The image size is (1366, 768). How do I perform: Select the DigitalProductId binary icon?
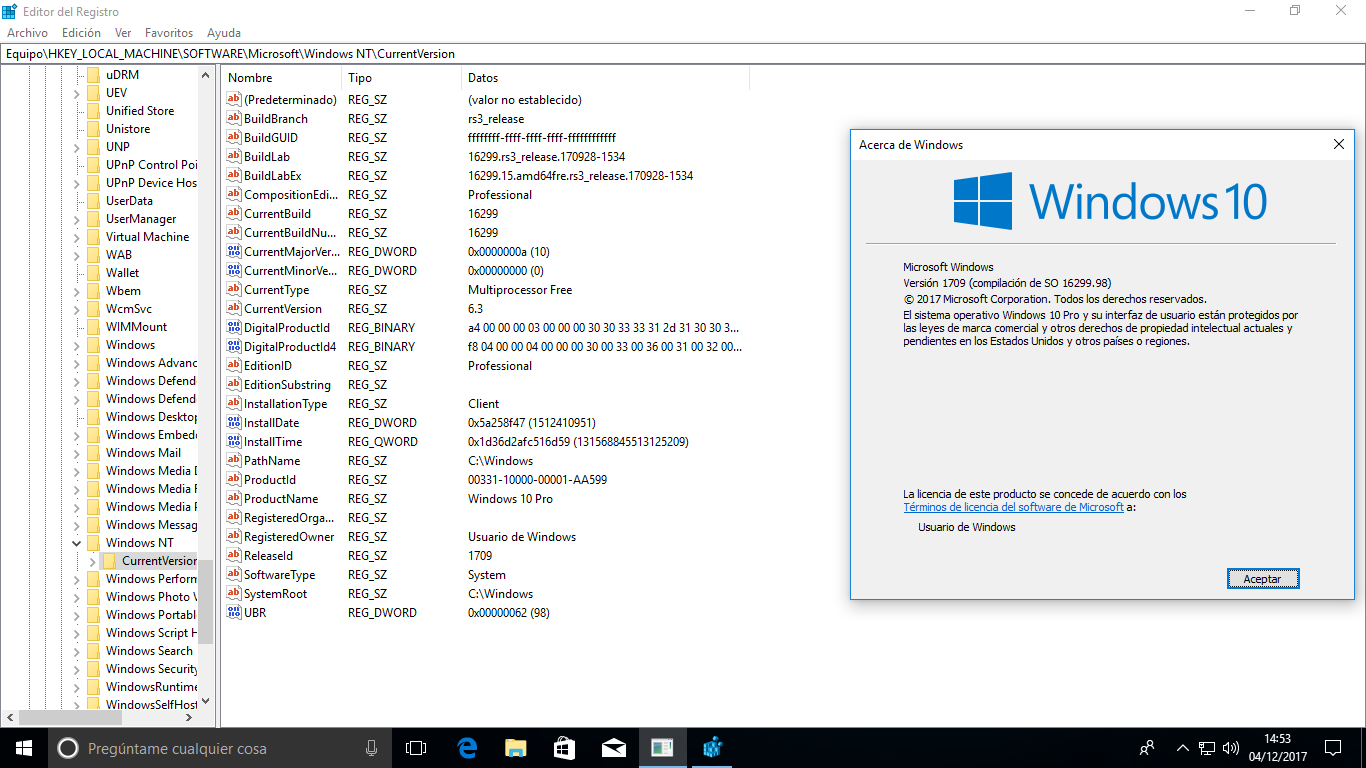pos(234,327)
